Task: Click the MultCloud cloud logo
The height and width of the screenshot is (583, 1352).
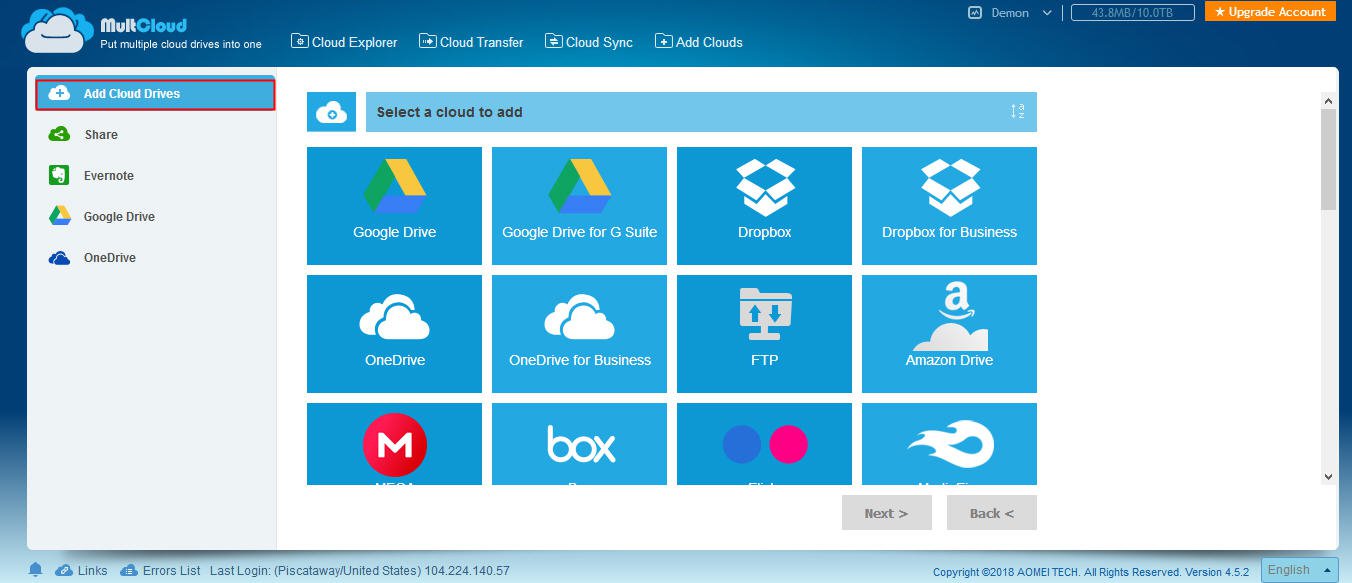Action: [x=58, y=30]
